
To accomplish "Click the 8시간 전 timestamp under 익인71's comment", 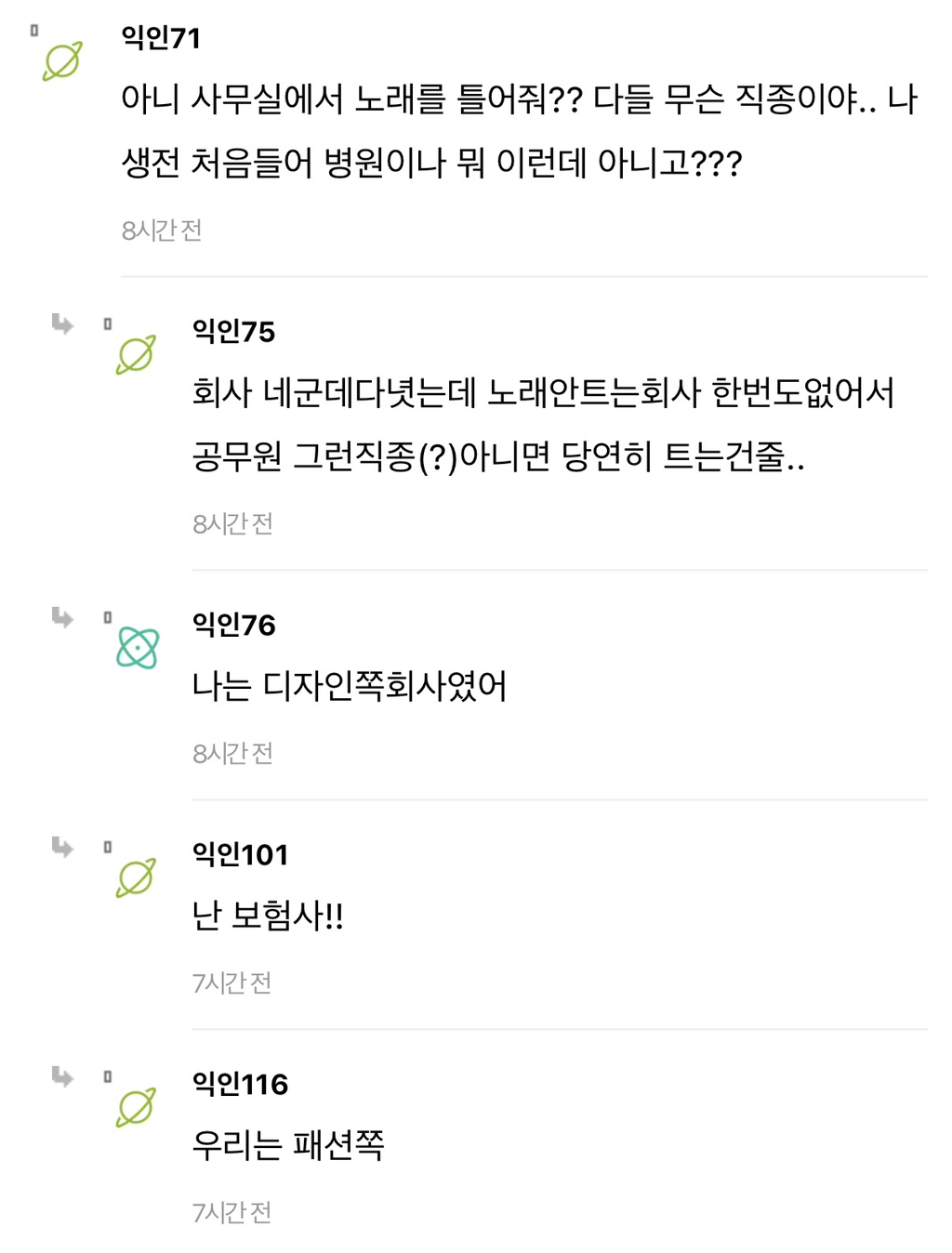I will 162,231.
